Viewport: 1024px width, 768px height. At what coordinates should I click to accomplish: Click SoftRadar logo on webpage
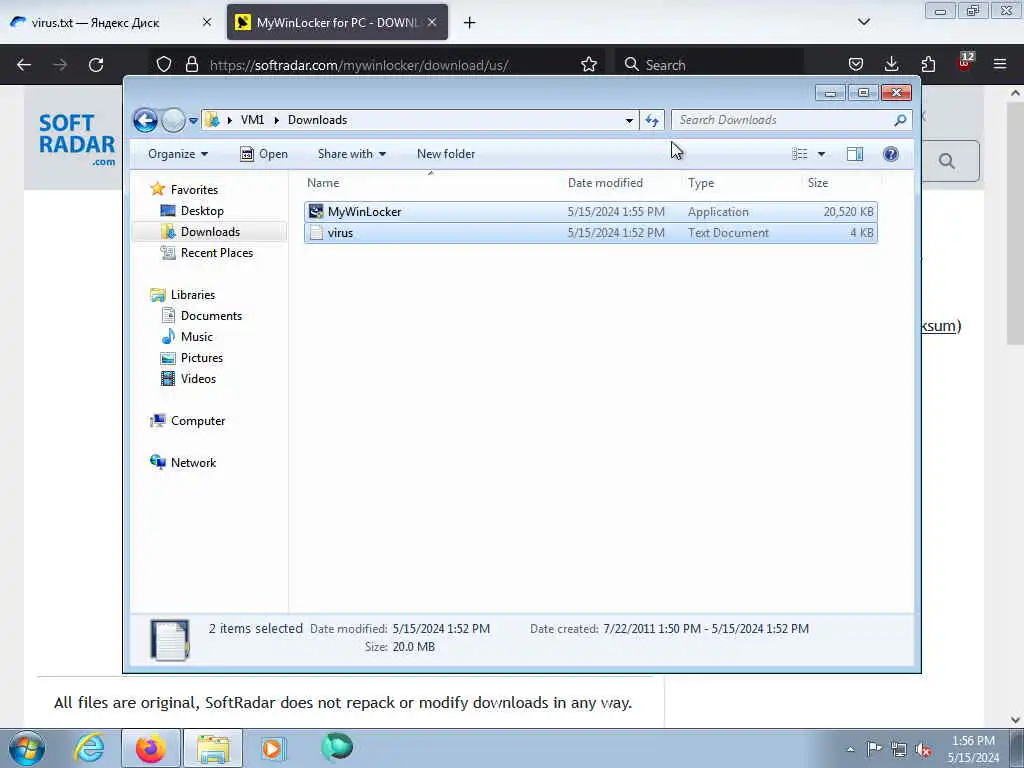[x=76, y=140]
